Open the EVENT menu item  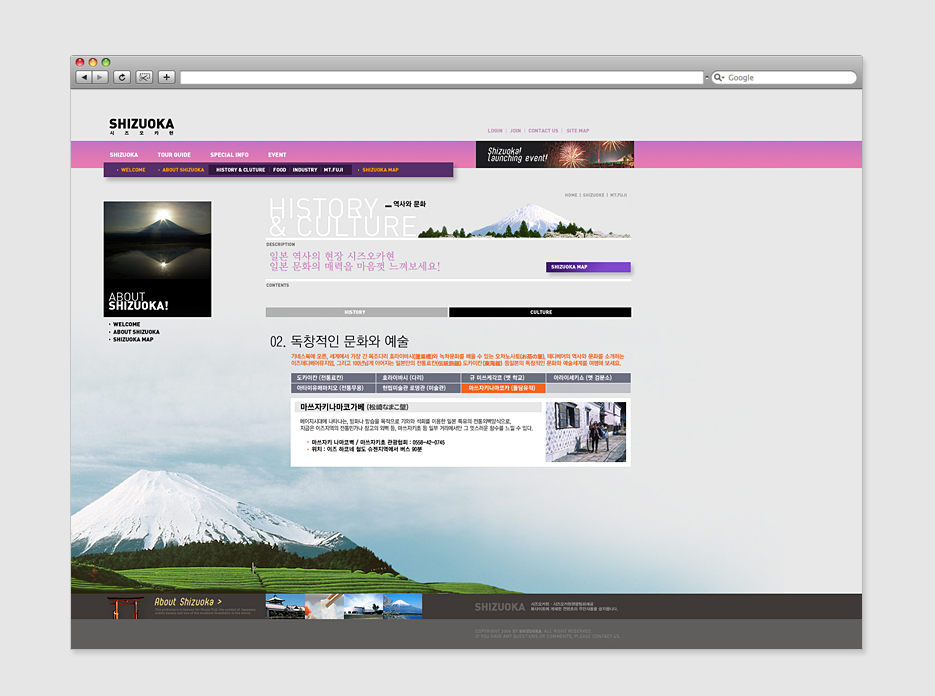coord(277,154)
